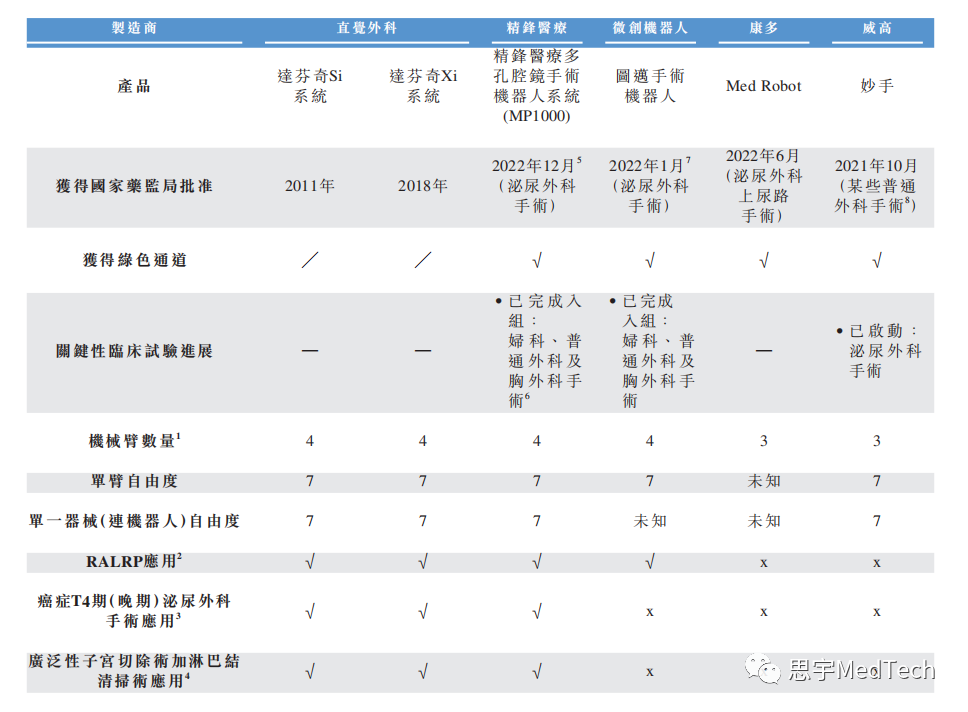
Task: Click the 妙手 product cell
Action: (x=877, y=86)
